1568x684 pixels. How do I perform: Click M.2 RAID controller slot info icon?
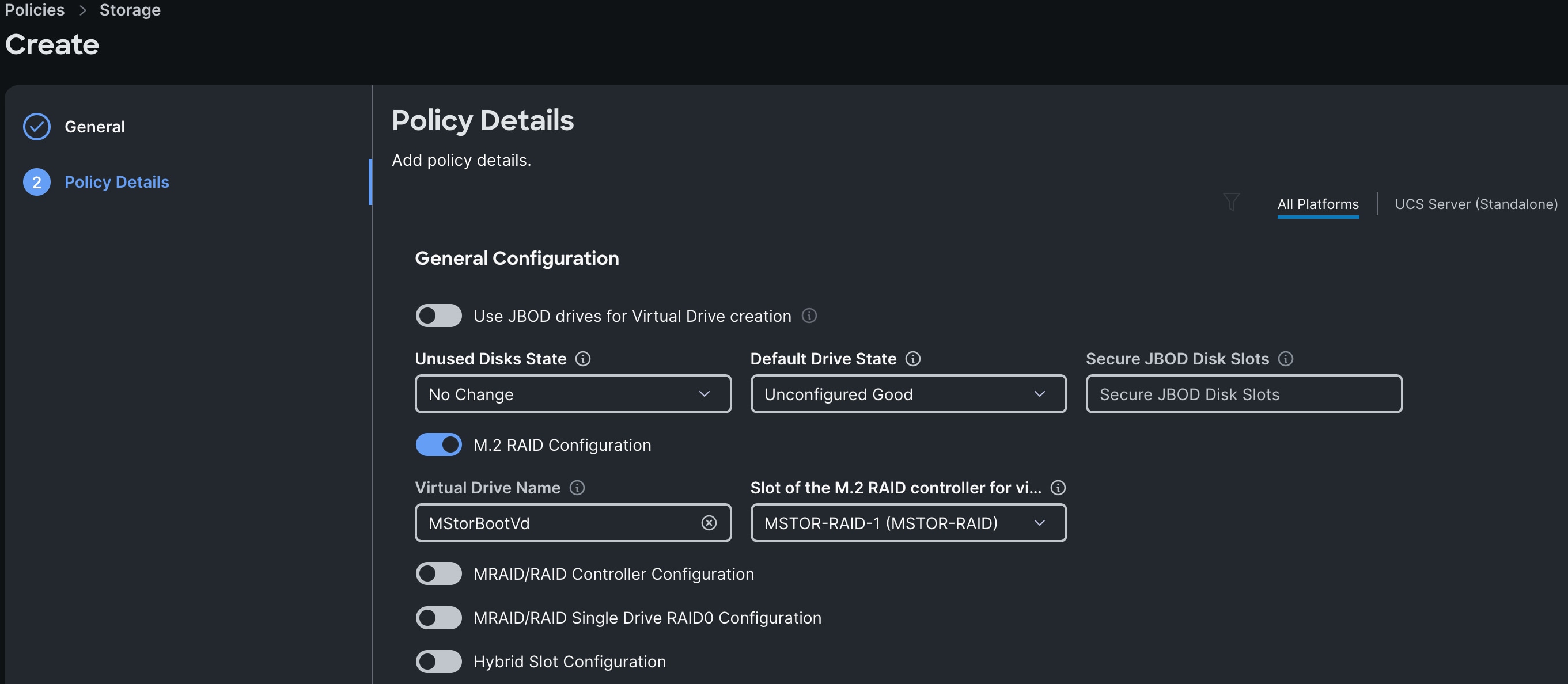pos(1058,488)
